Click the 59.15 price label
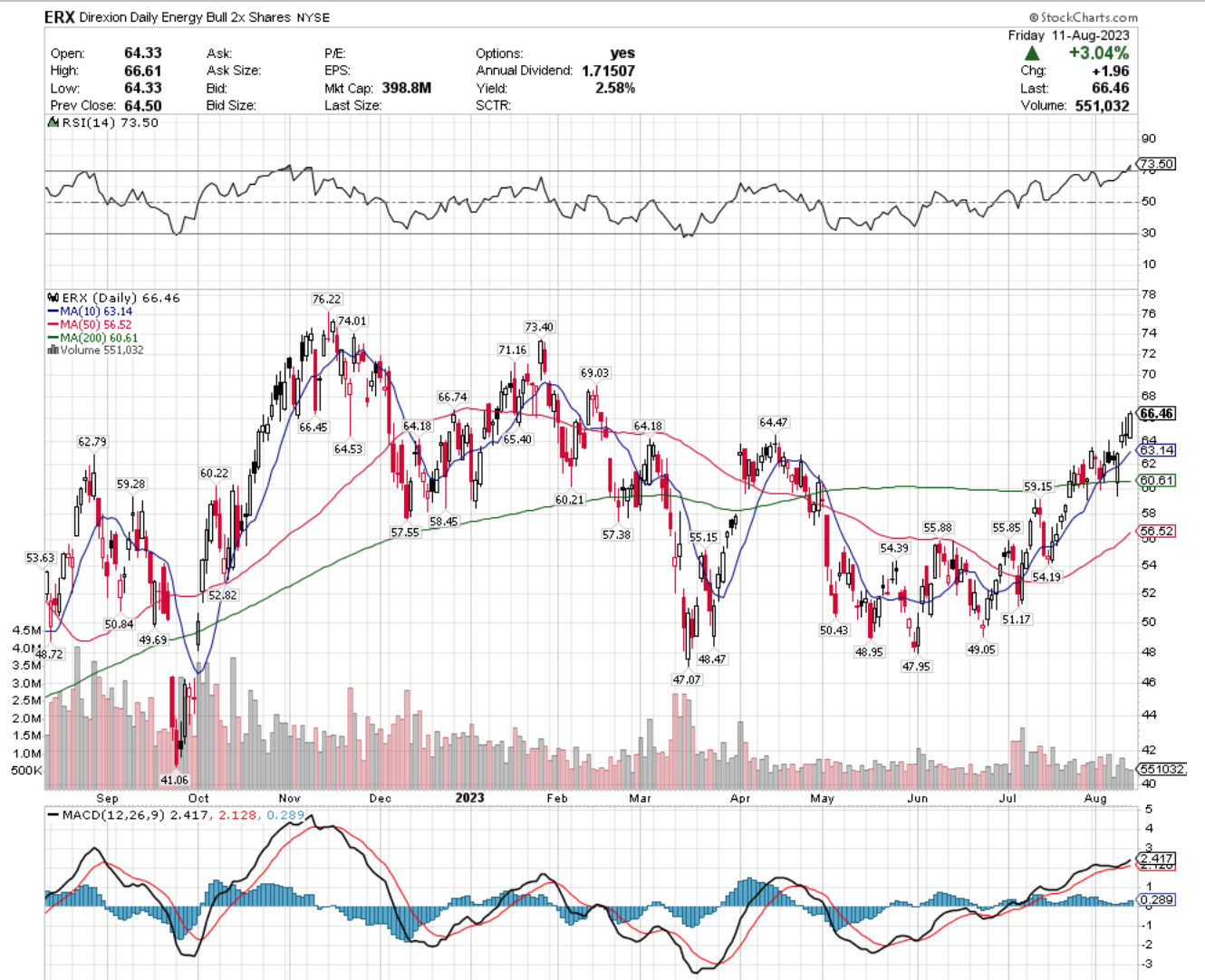The width and height of the screenshot is (1205, 980). 1038,486
